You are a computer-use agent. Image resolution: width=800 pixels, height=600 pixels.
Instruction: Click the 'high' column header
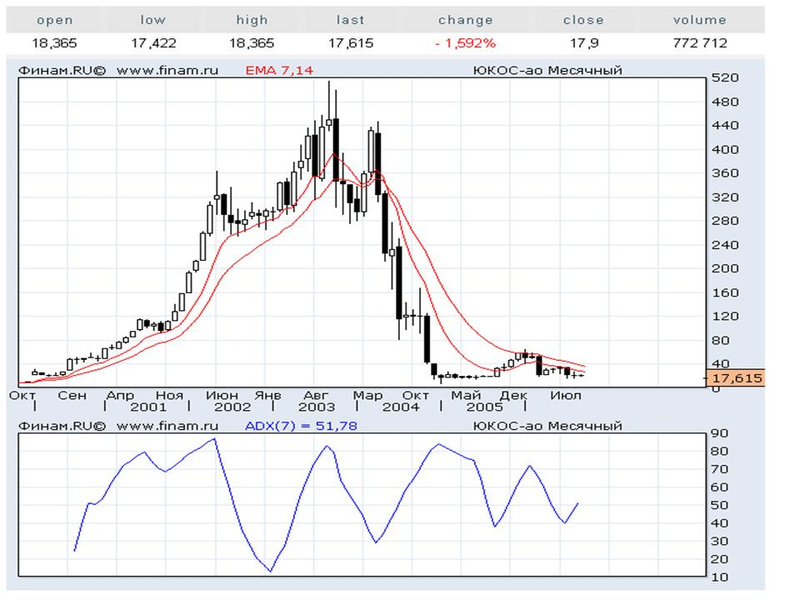pos(251,20)
